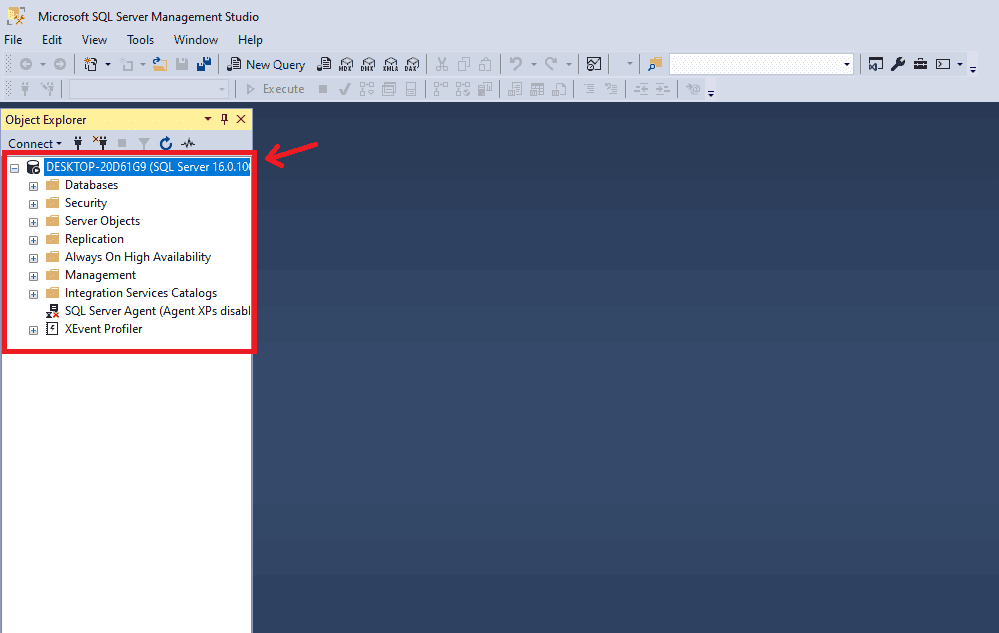The image size is (999, 633).
Task: Close the Object Explorer panel
Action: [x=240, y=119]
